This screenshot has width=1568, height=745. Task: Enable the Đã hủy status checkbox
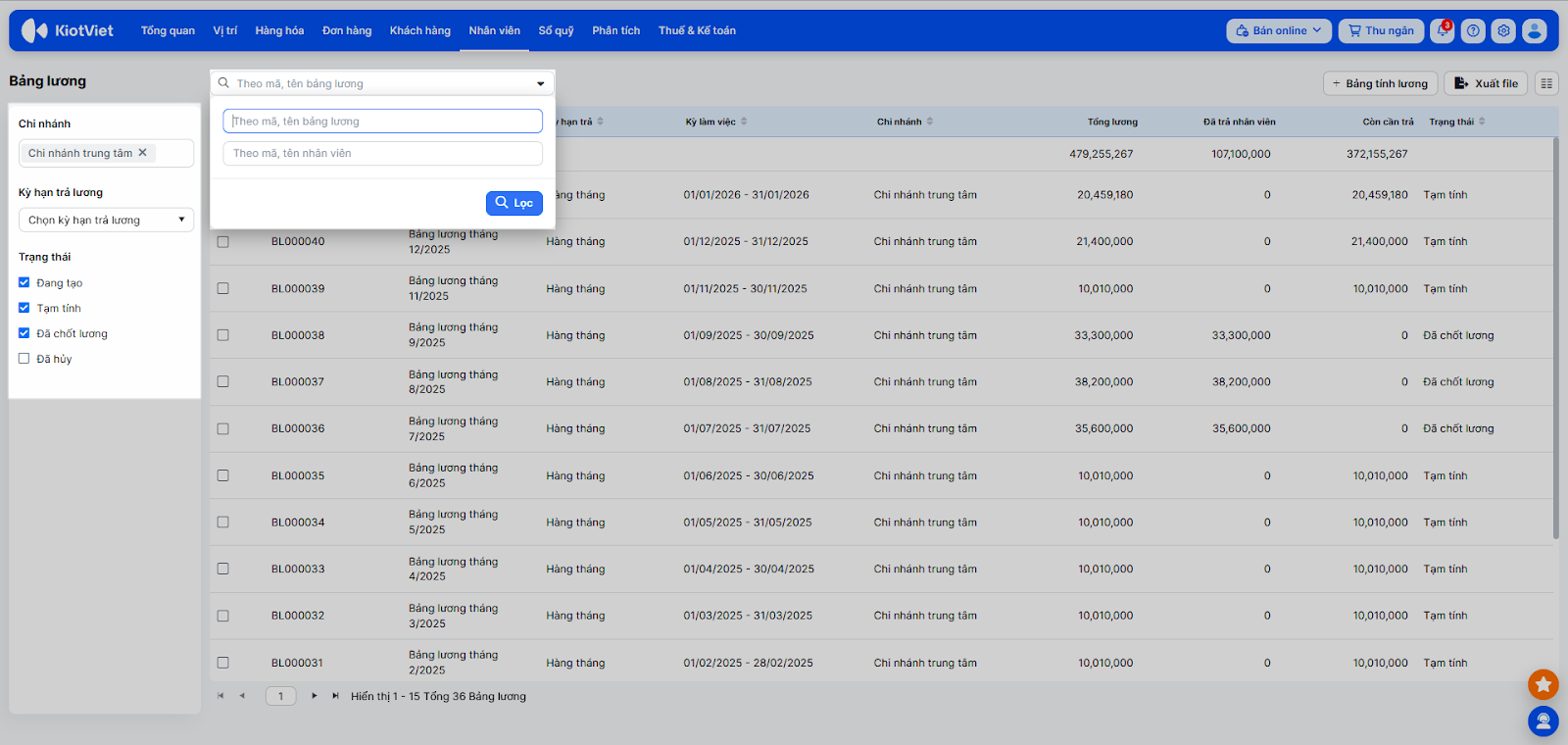pyautogui.click(x=24, y=359)
